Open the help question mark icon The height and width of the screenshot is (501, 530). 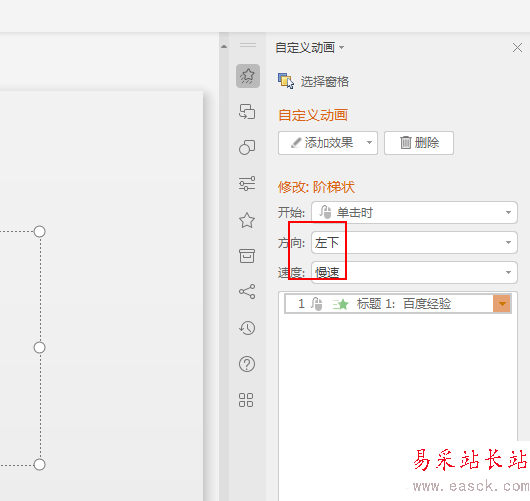tap(247, 364)
